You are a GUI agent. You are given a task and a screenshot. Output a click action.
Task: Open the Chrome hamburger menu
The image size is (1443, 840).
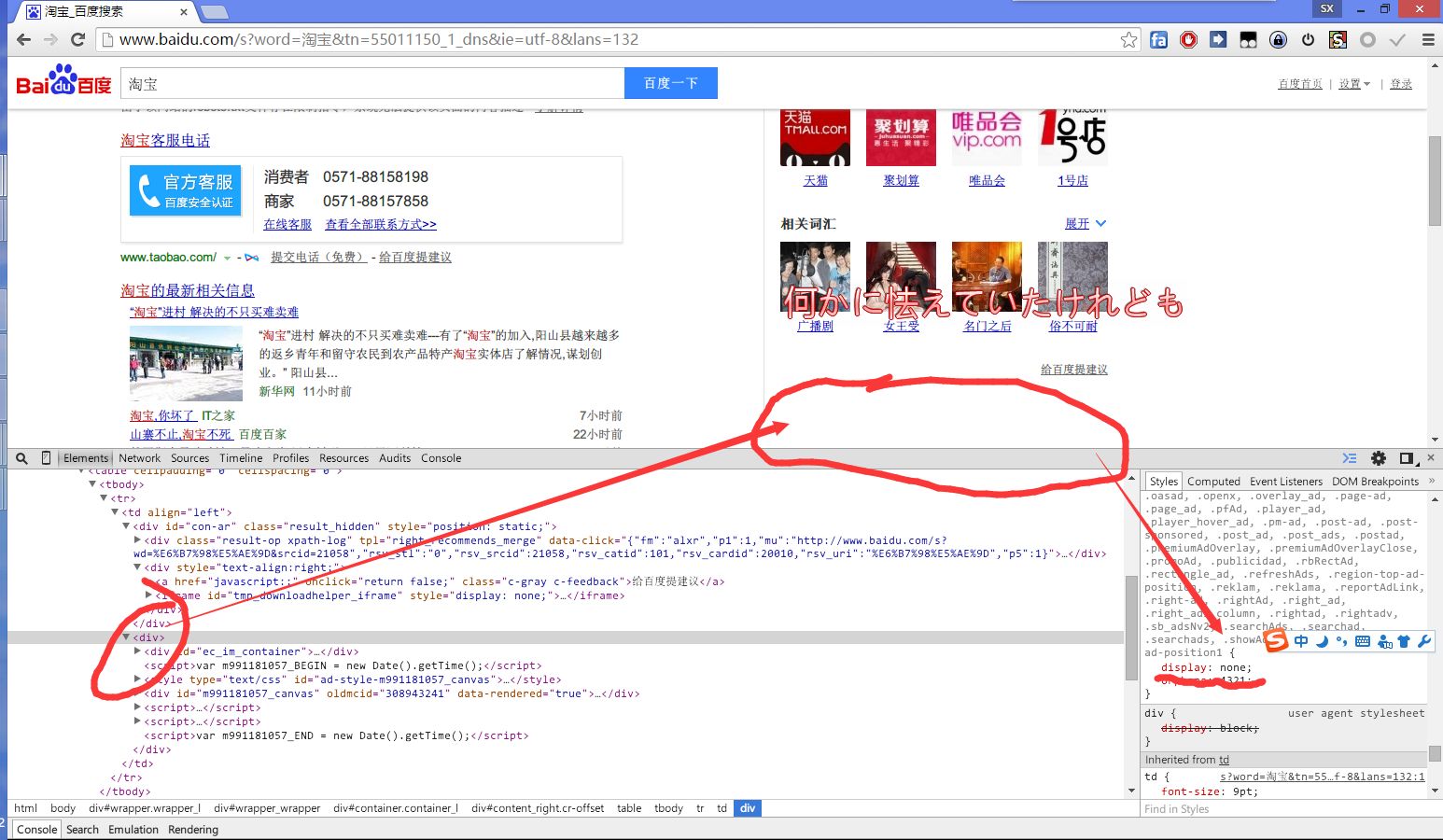[x=1428, y=40]
